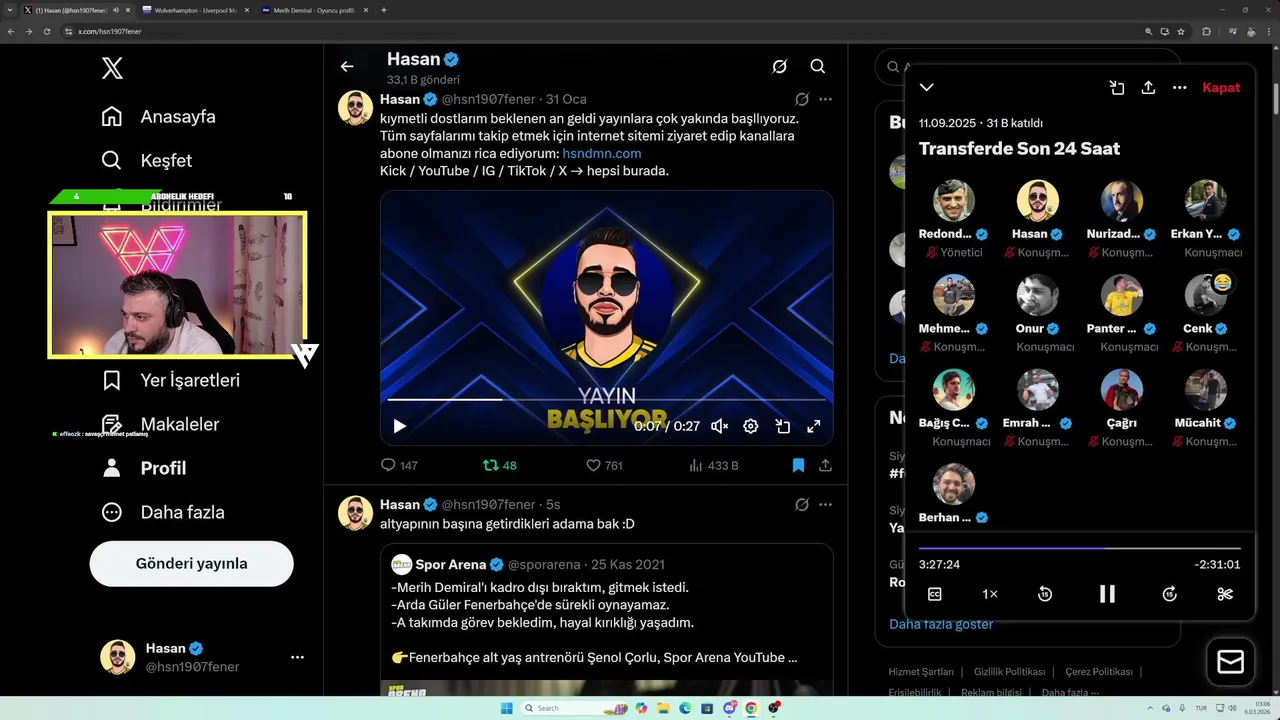The height and width of the screenshot is (720, 1280).
Task: Pause the Space playback
Action: 1107,594
